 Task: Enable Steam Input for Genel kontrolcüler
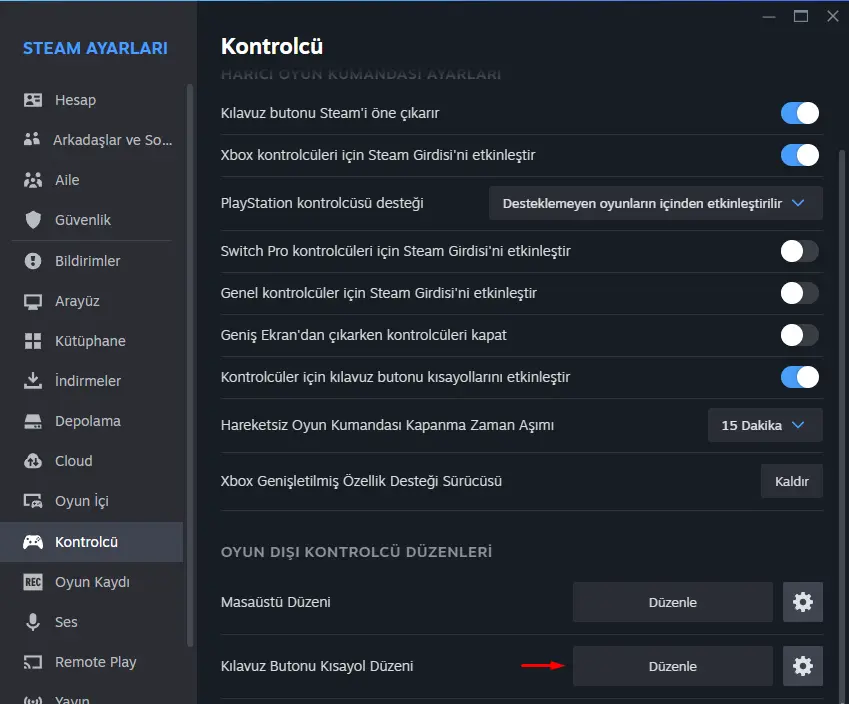coord(800,293)
